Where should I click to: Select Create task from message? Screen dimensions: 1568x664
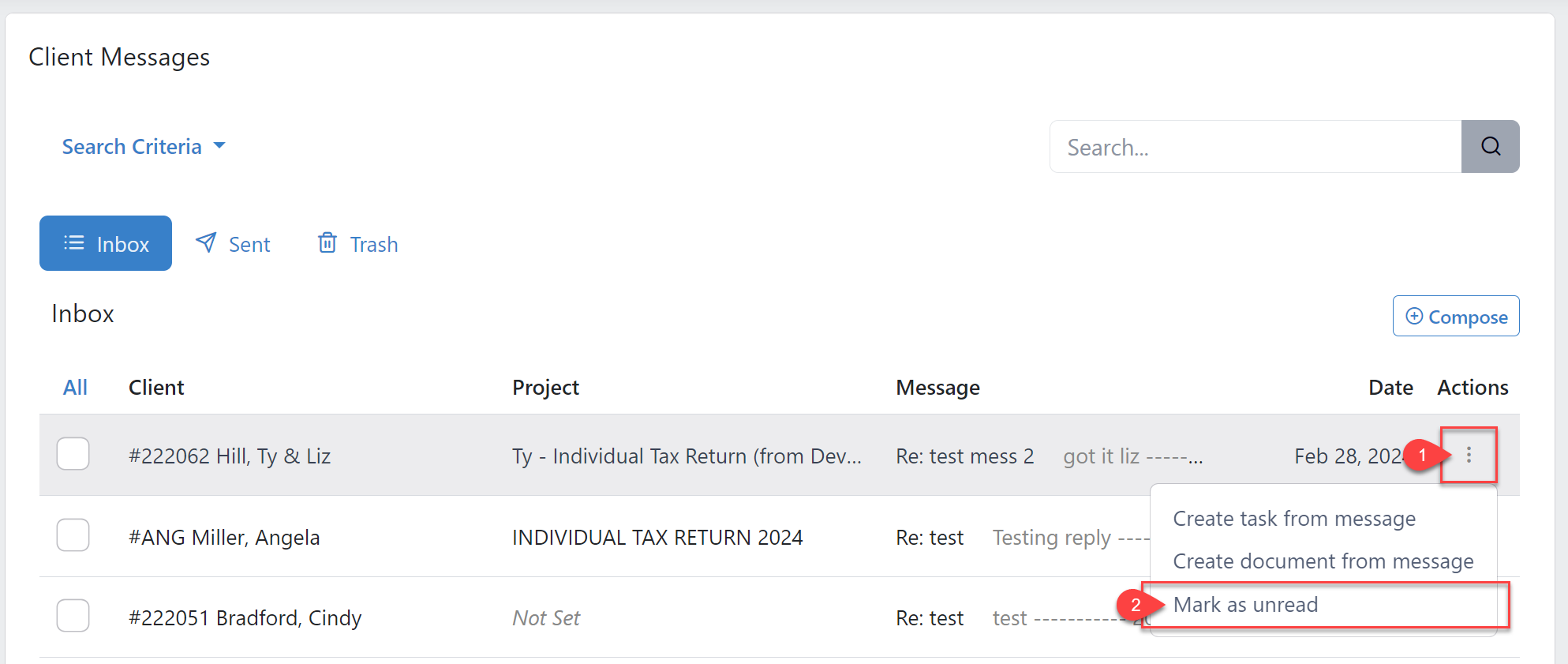pos(1294,519)
